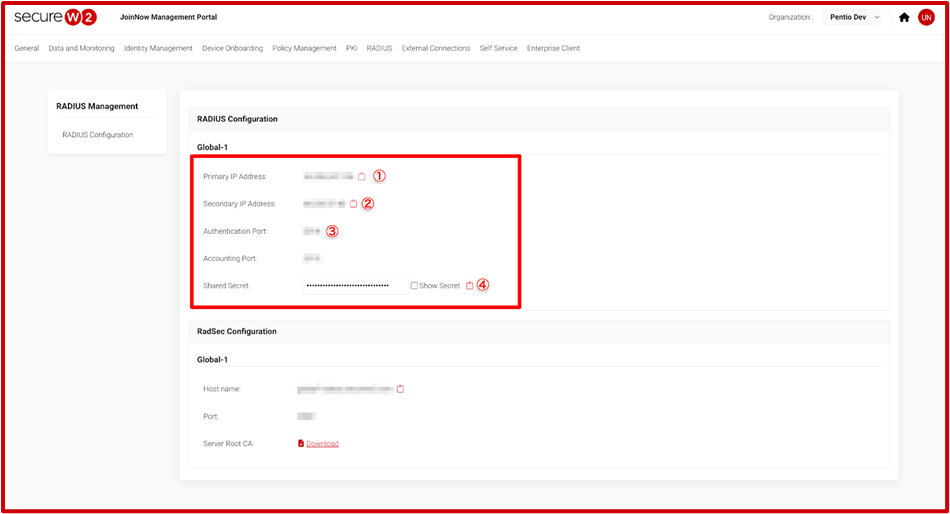The image size is (950, 514).
Task: Enable the Show Secret checkbox
Action: pos(414,285)
